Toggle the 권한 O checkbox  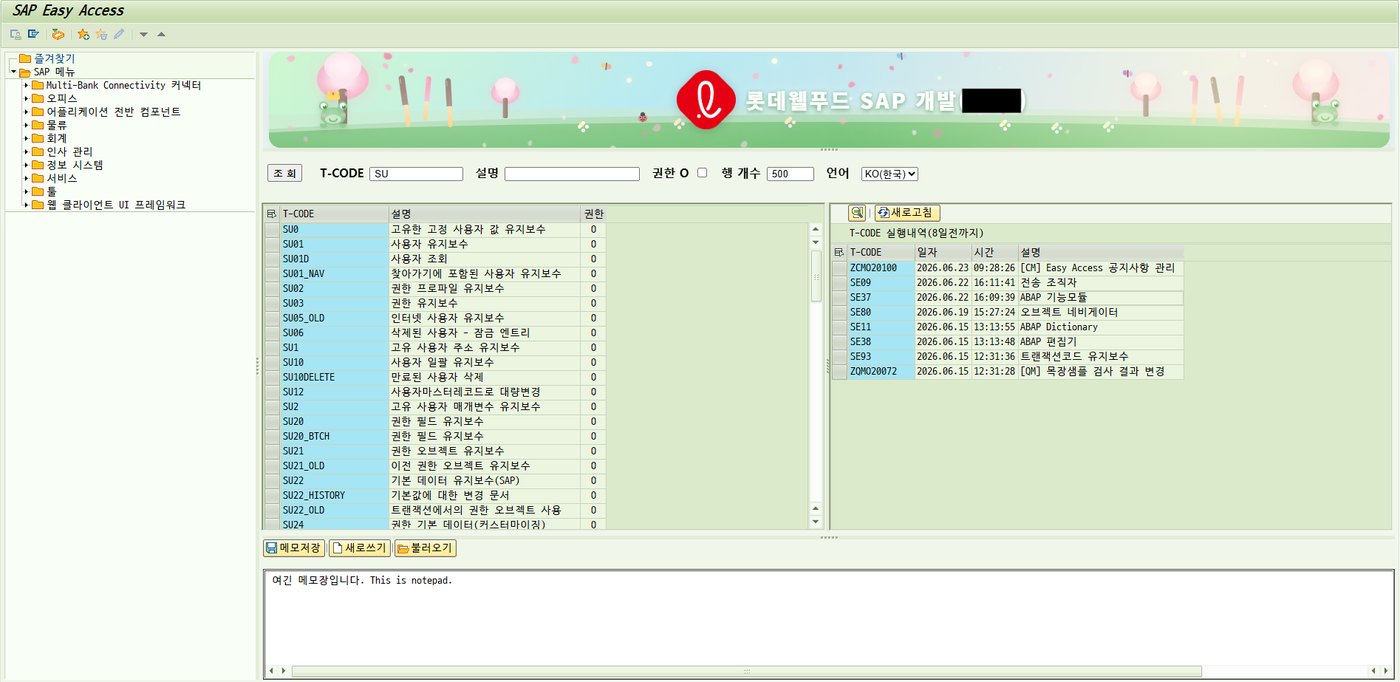702,173
